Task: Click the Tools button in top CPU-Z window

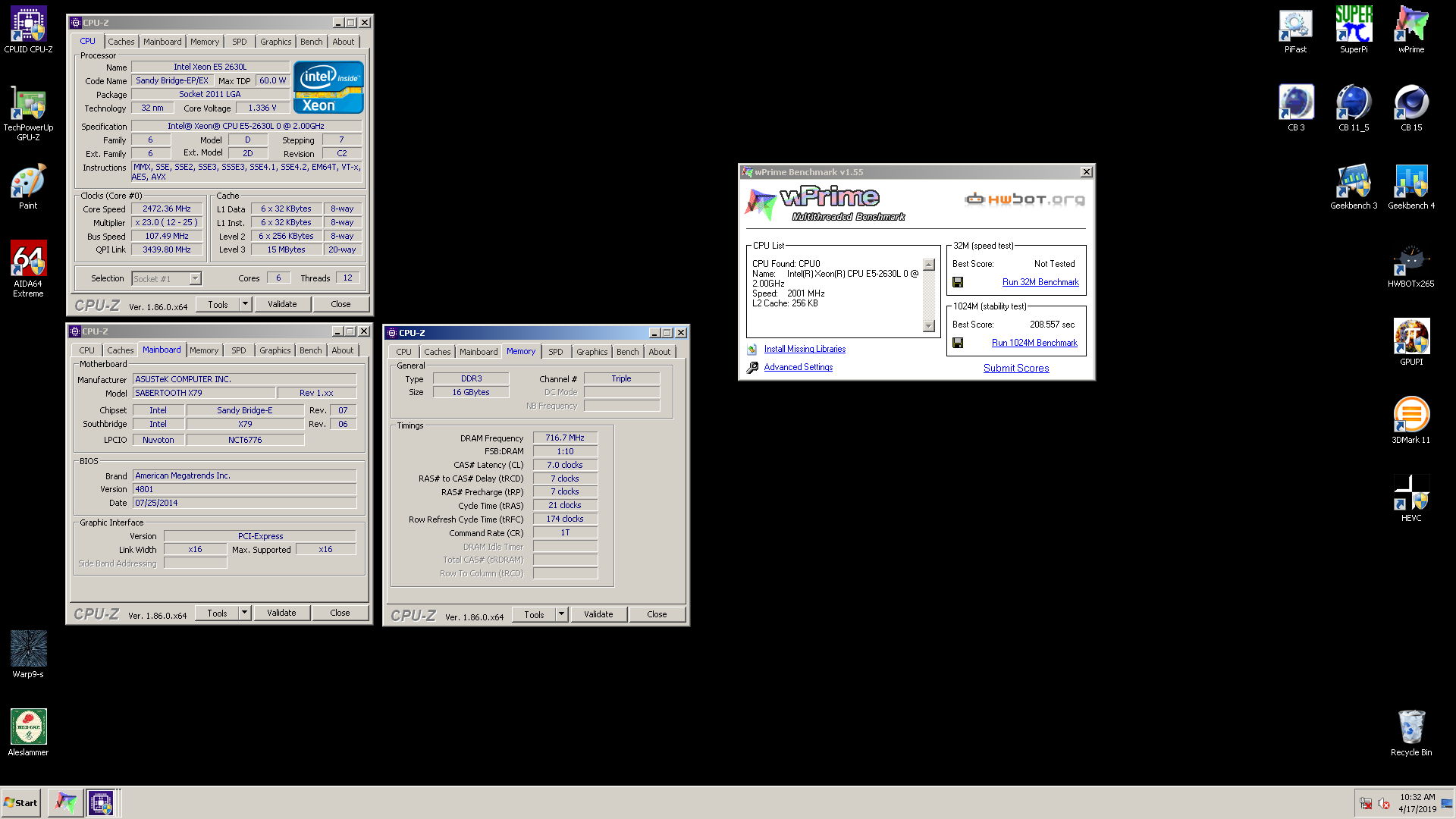Action: 218,304
